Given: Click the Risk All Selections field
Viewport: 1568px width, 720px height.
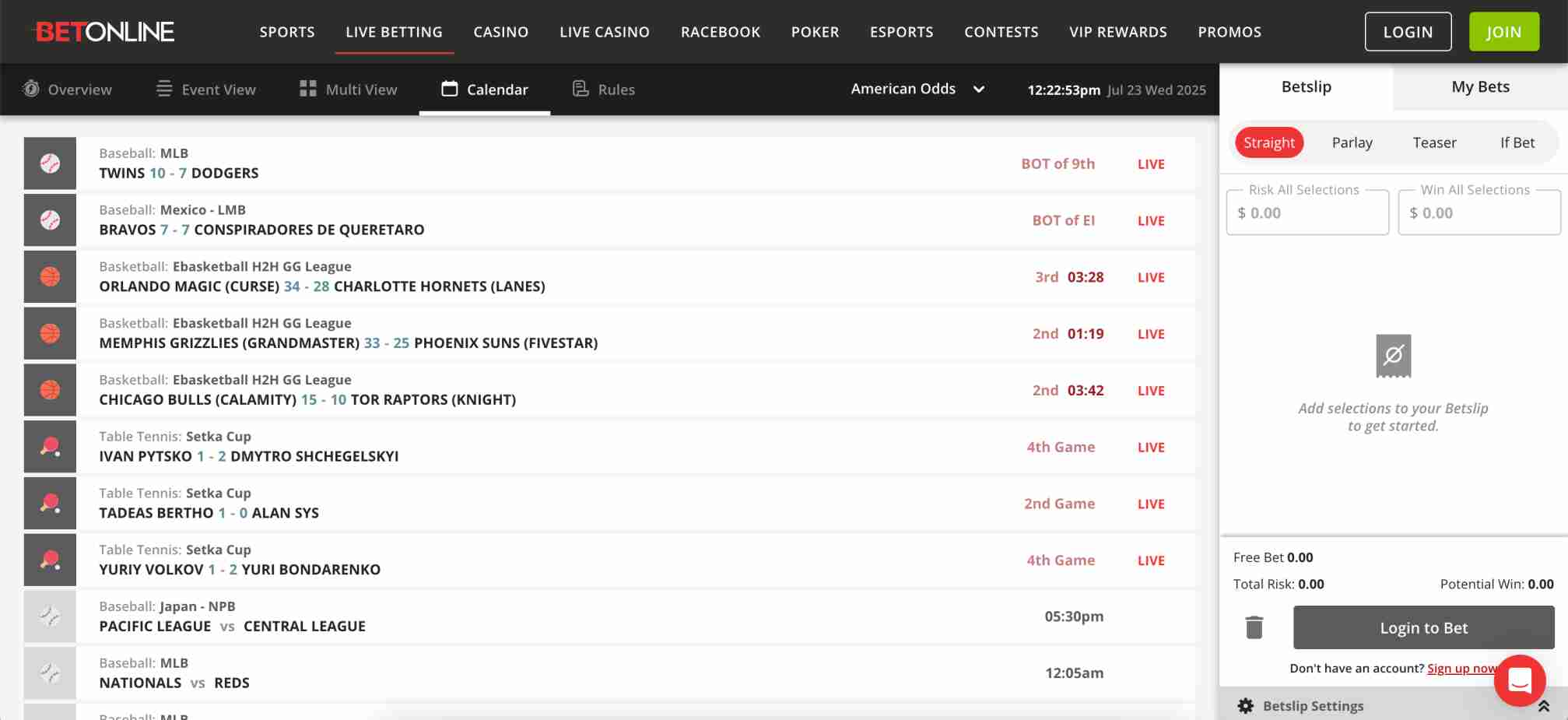Looking at the screenshot, I should click(1307, 212).
